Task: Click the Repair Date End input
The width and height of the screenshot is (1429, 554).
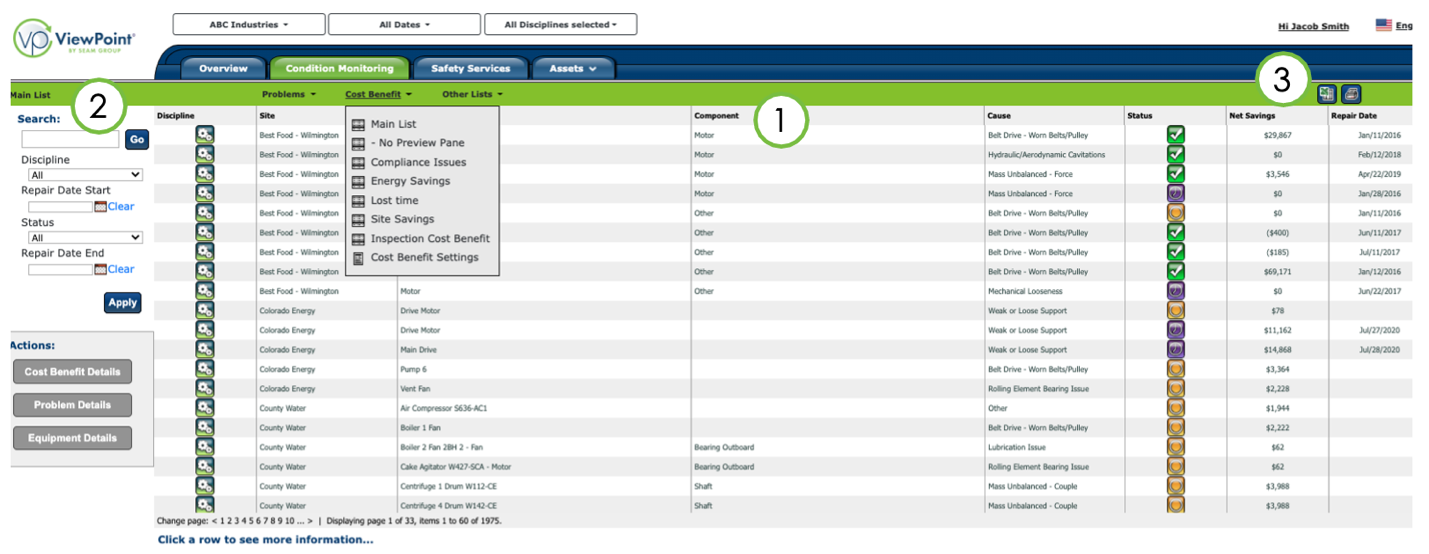Action: pyautogui.click(x=61, y=269)
